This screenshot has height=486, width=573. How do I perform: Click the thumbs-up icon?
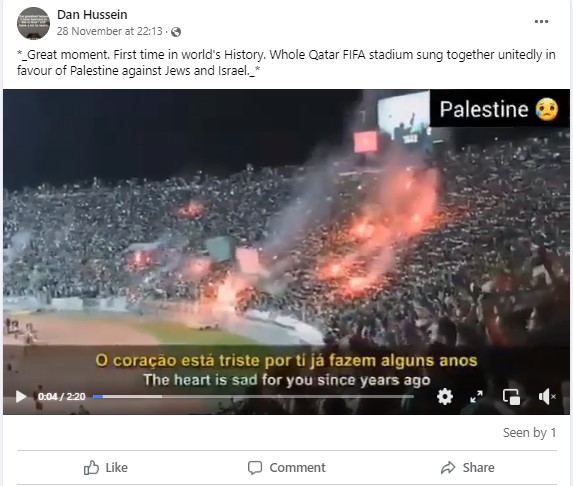click(91, 467)
